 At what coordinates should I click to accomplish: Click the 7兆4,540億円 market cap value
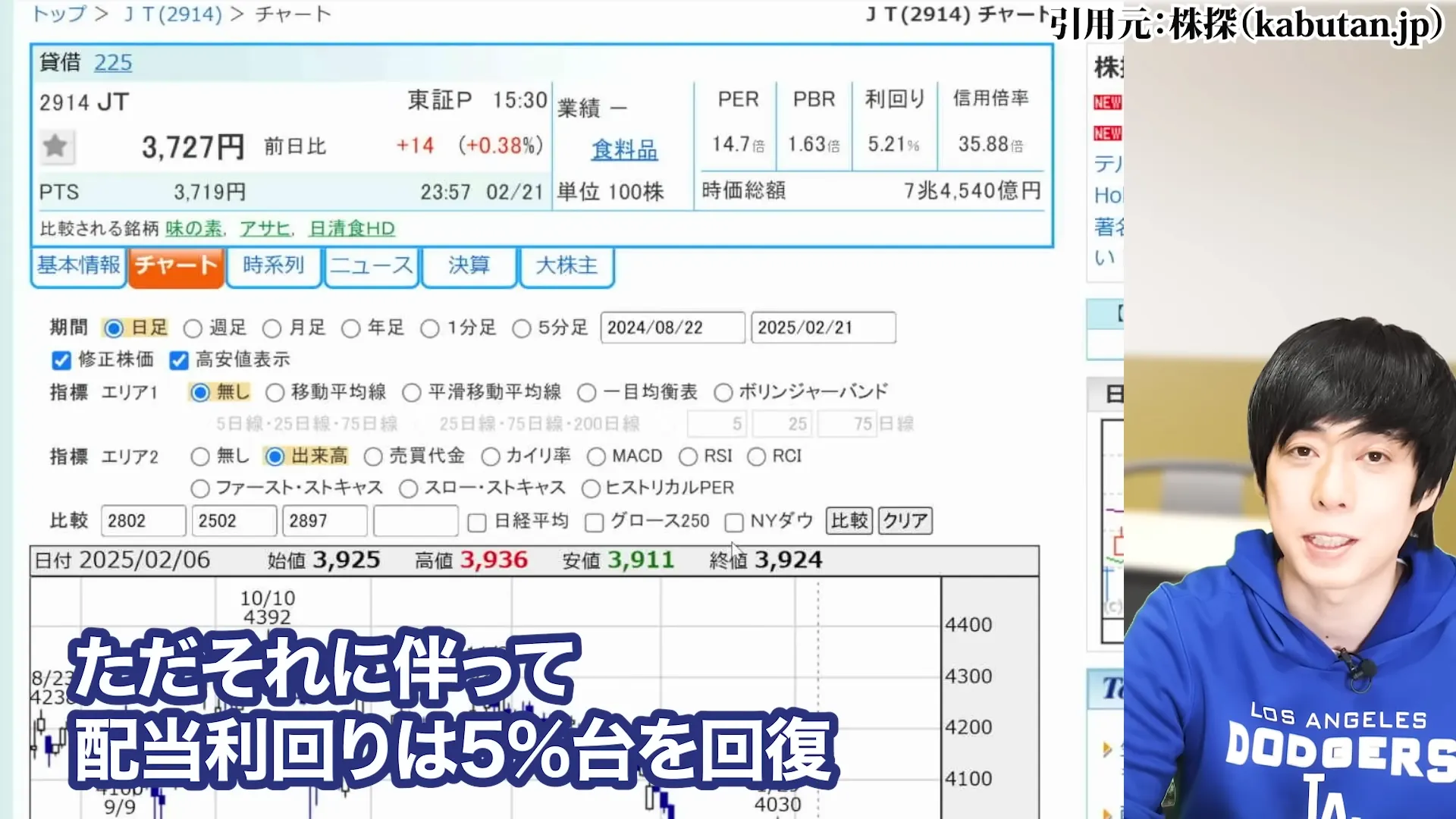tap(972, 190)
